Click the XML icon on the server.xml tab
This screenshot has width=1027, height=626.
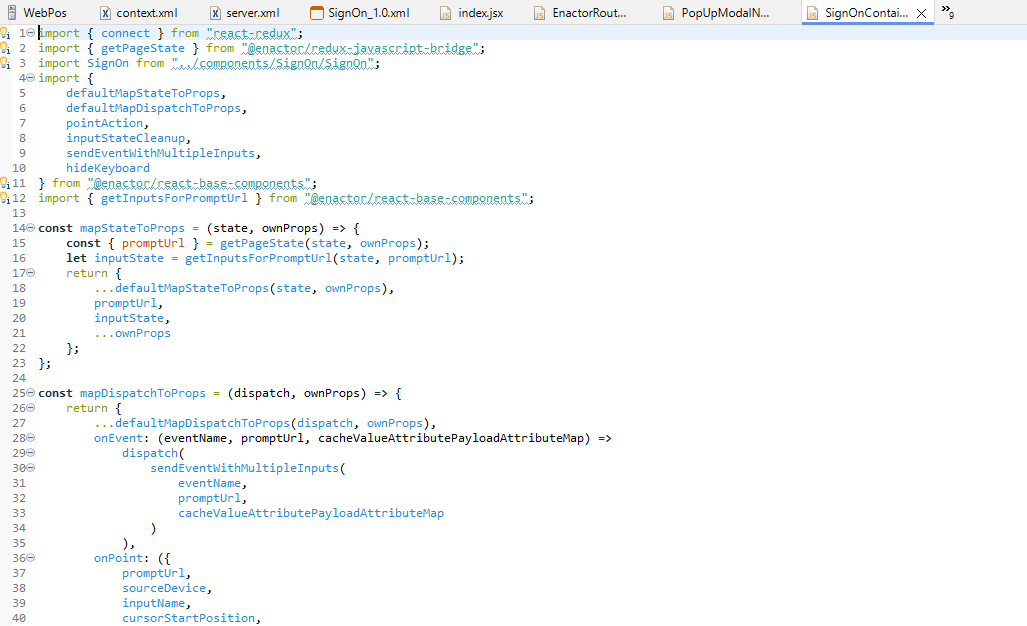click(217, 14)
